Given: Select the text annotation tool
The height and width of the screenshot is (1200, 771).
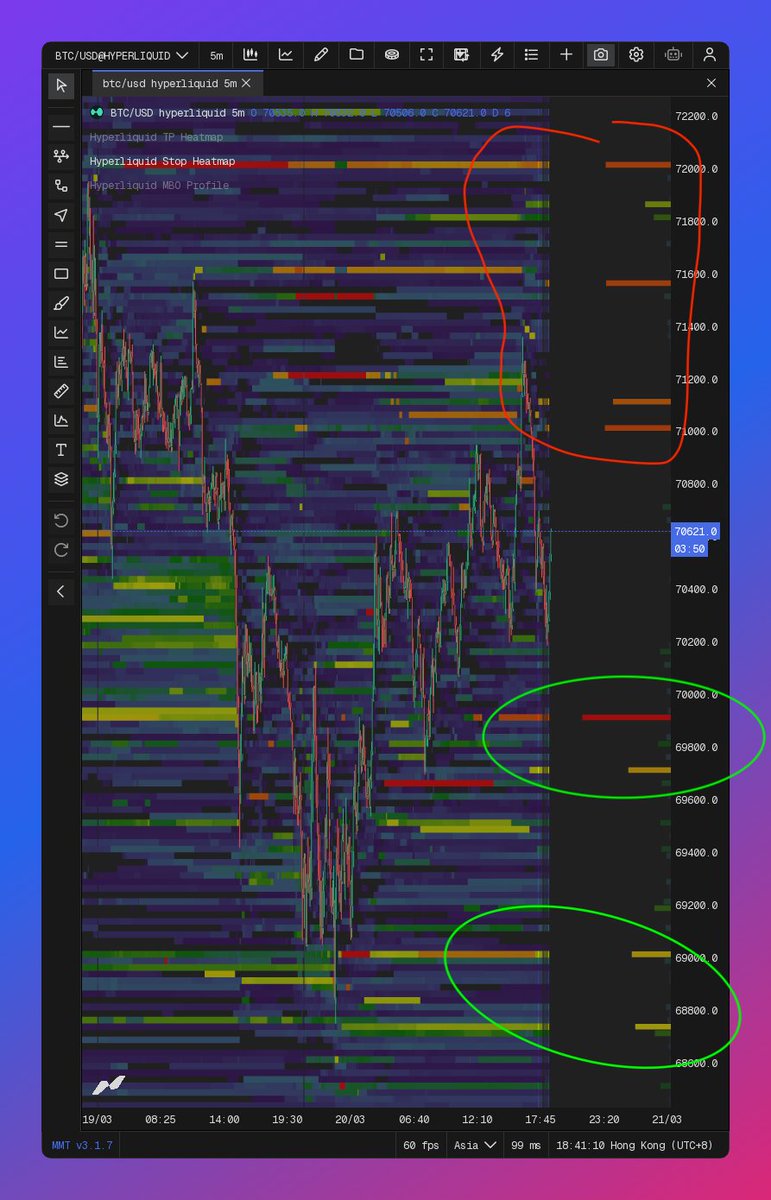Looking at the screenshot, I should [61, 450].
